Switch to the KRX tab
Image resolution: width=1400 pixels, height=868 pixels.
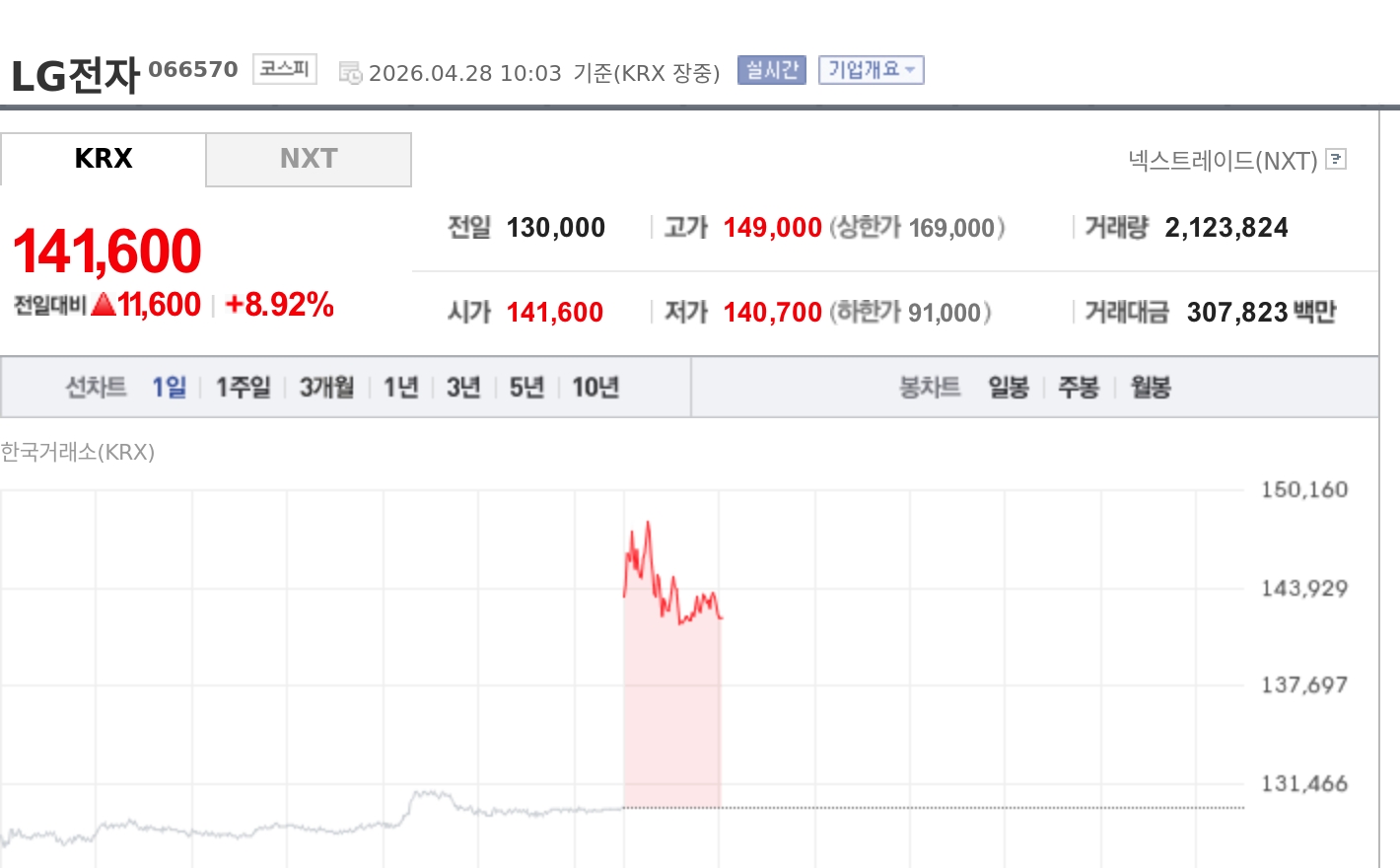[104, 159]
